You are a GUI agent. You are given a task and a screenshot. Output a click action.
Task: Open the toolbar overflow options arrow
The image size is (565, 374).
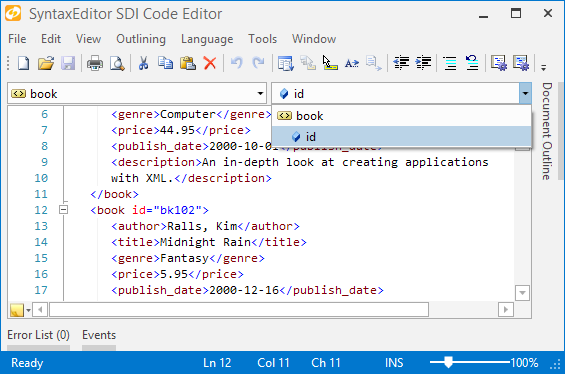coord(543,67)
